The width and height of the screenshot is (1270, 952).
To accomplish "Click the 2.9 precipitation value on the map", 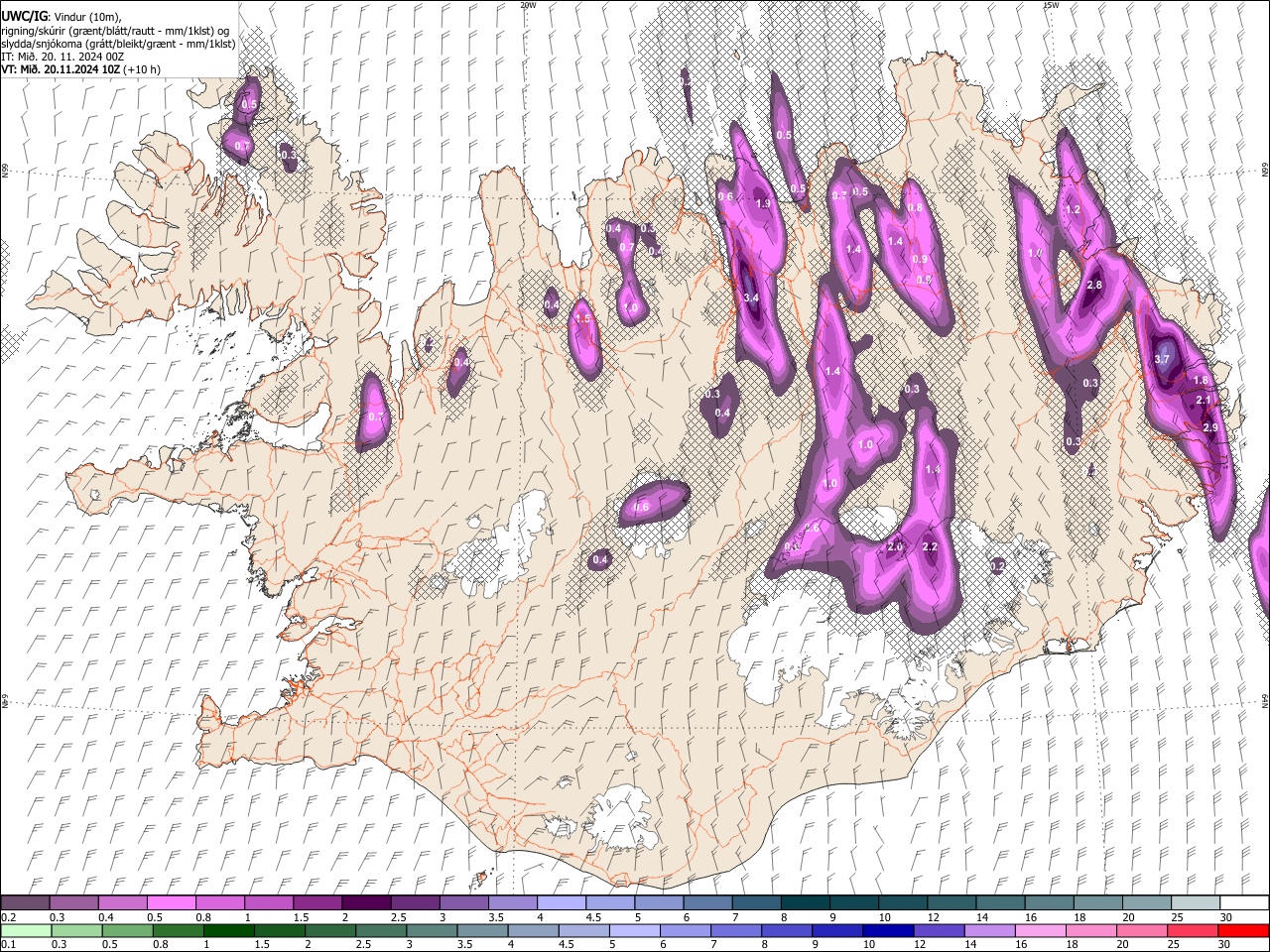I will pos(1210,426).
